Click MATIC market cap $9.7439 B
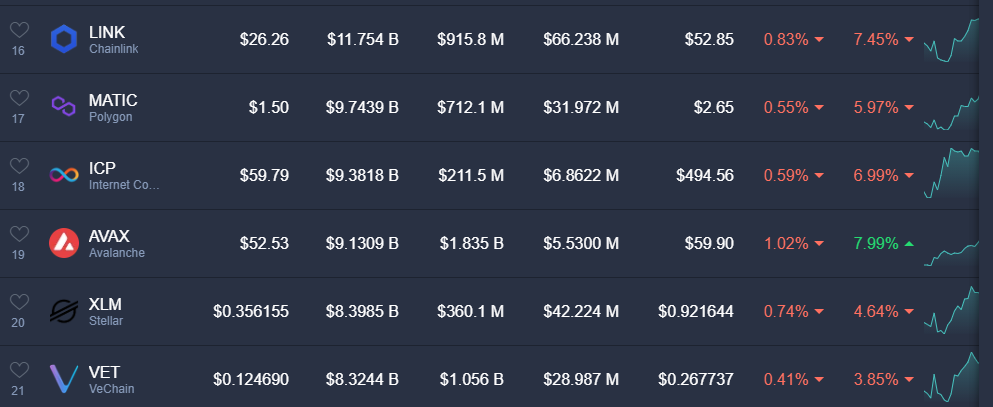The image size is (993, 407). [362, 108]
